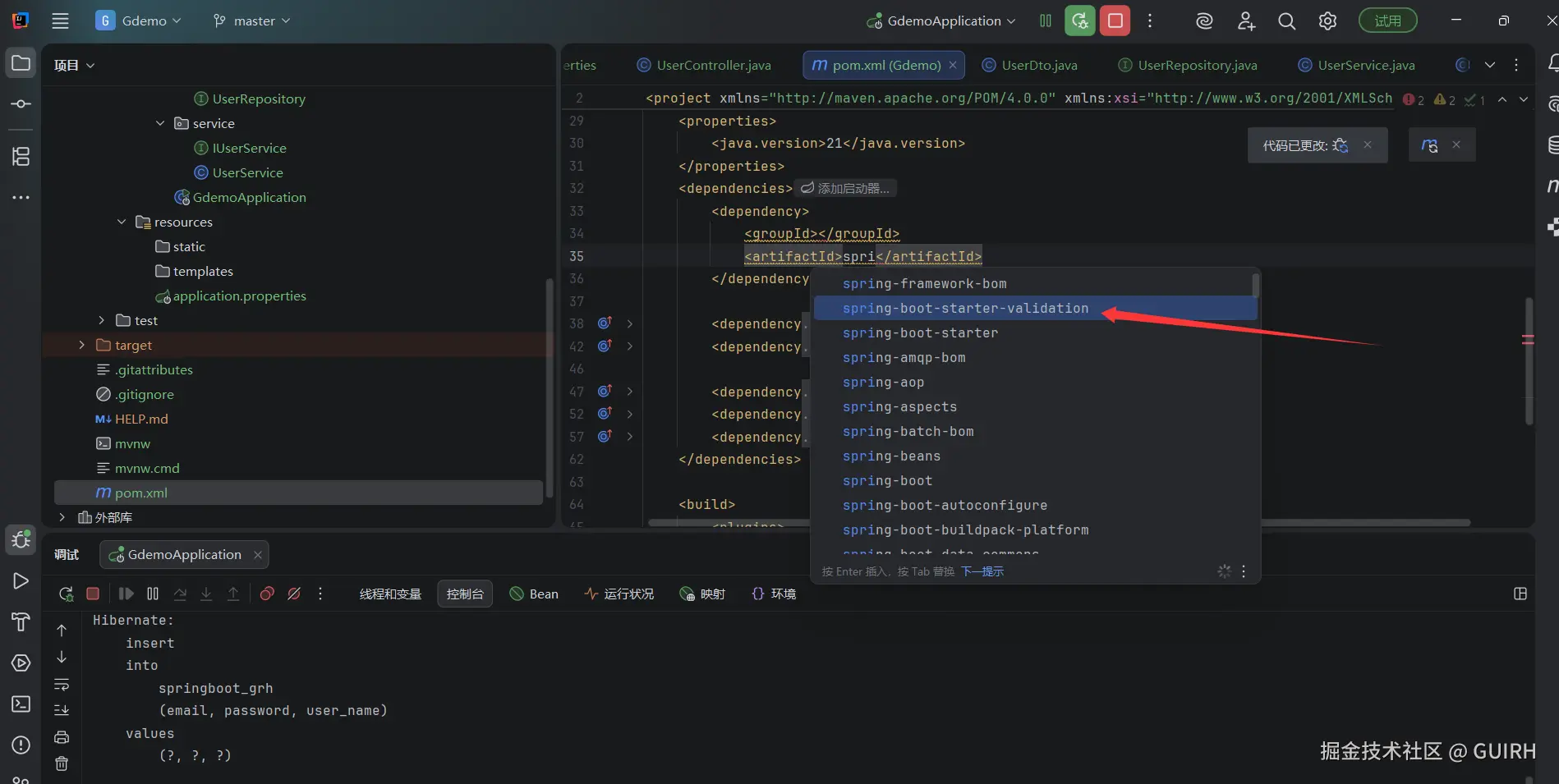1559x784 pixels.
Task: Stop the program in the debug toolbar
Action: (x=93, y=594)
